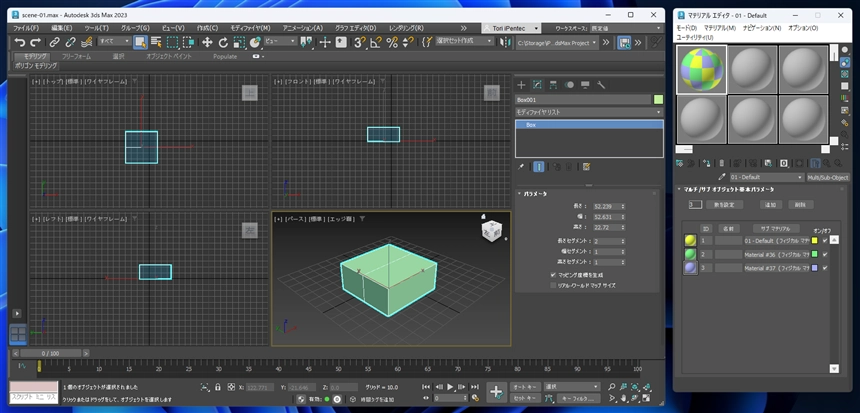The height and width of the screenshot is (413, 860).
Task: Open the Modifiers(M) menu
Action: [x=250, y=28]
